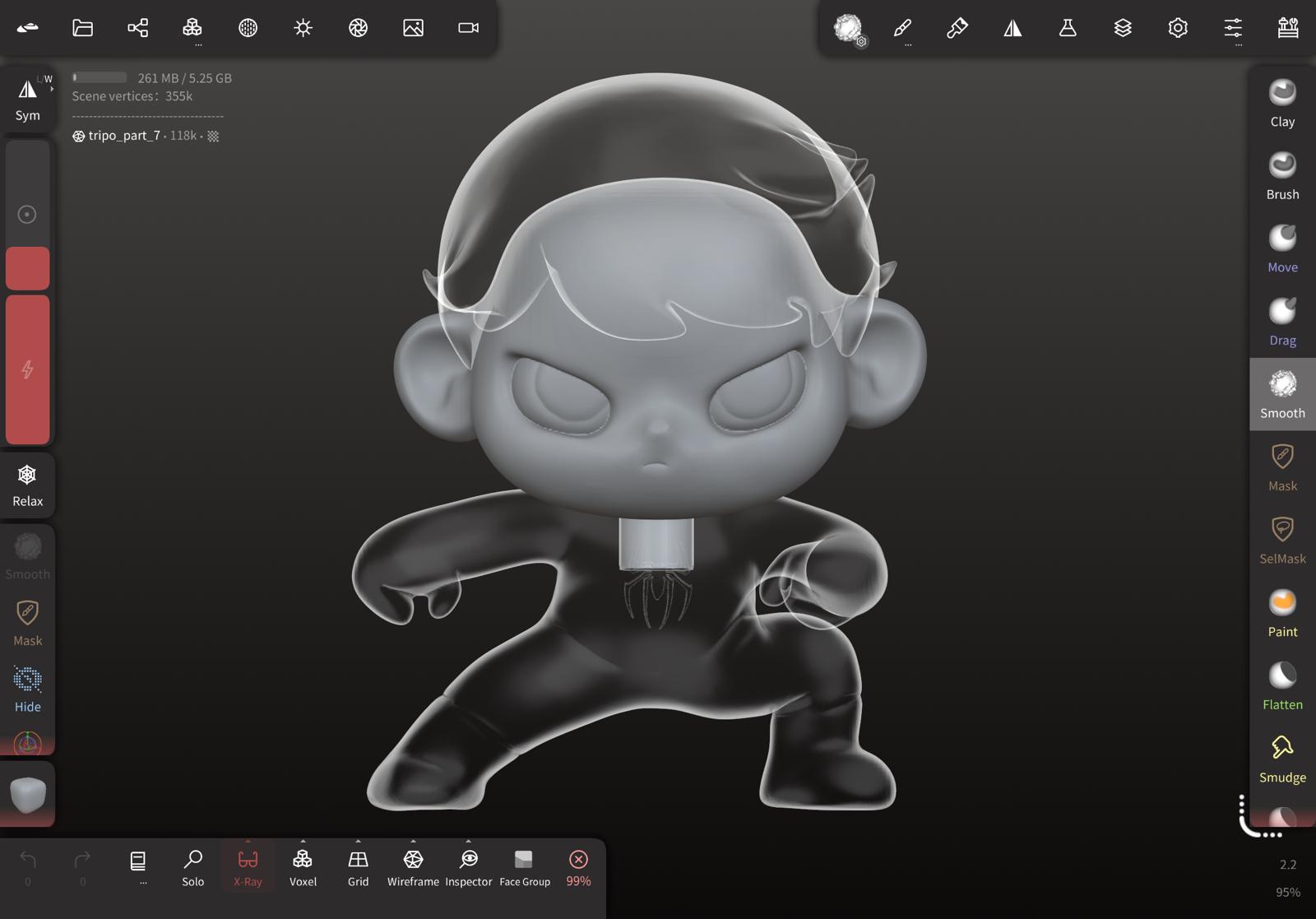Select the Mask tool in right panel

(1282, 467)
